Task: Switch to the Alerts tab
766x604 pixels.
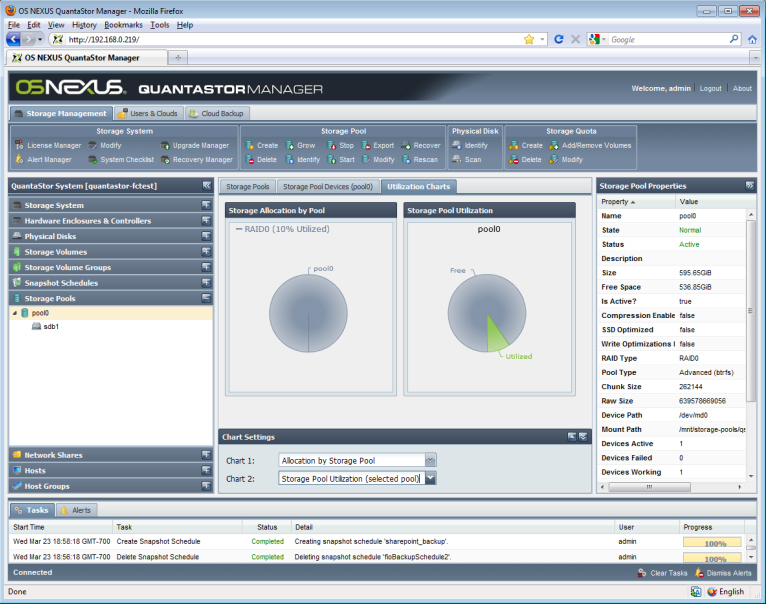Action: pos(77,510)
